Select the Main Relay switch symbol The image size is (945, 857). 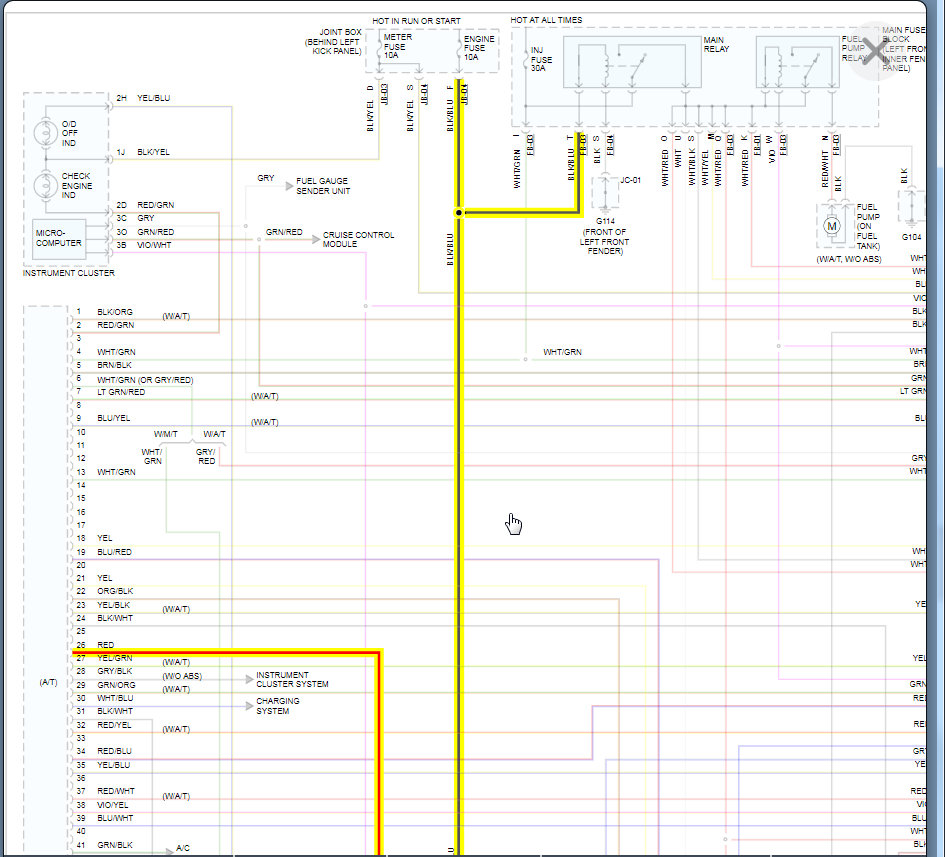coord(638,66)
